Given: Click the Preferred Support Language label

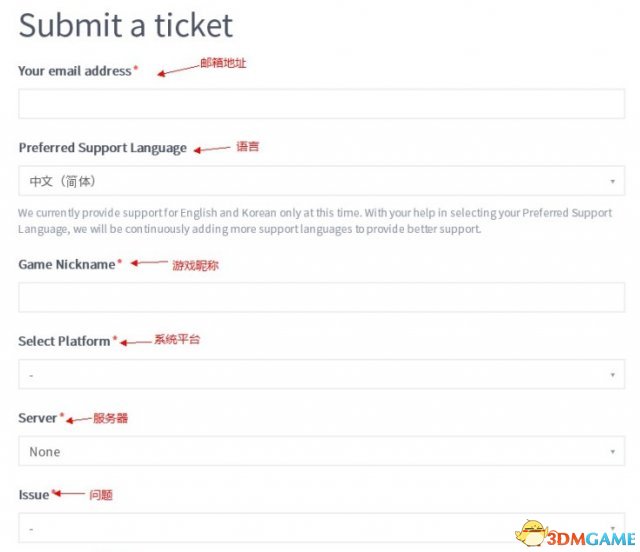Looking at the screenshot, I should coord(102,148).
